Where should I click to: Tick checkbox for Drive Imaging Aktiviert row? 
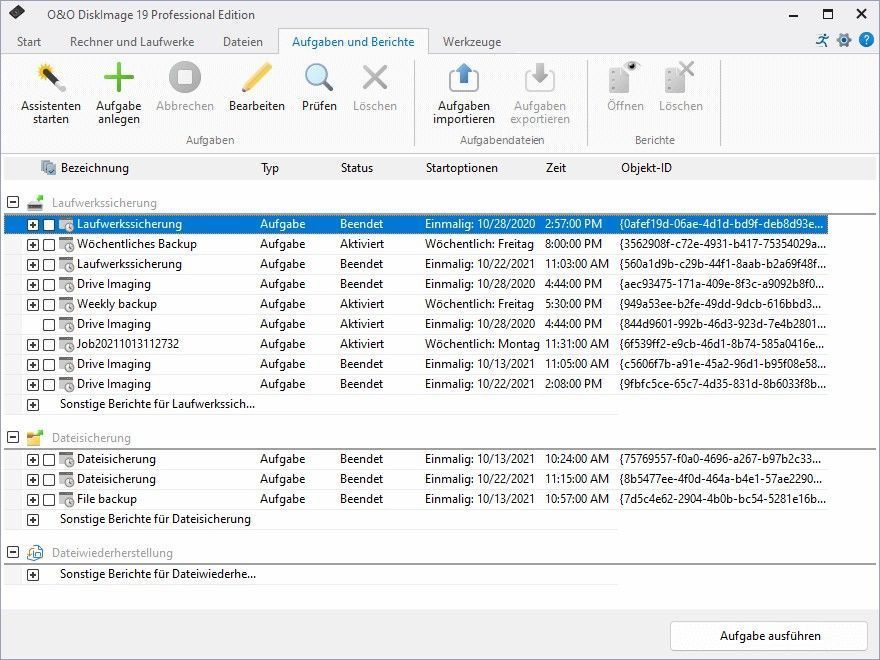pos(49,324)
